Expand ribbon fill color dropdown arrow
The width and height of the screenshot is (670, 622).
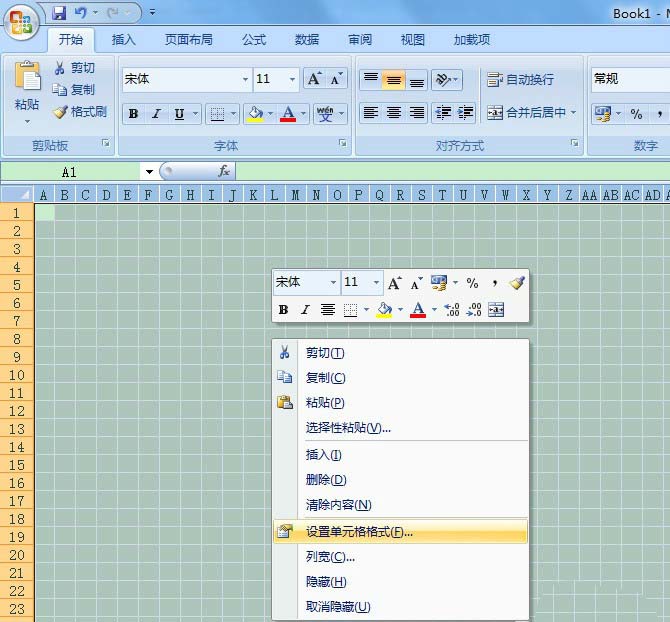pos(270,114)
